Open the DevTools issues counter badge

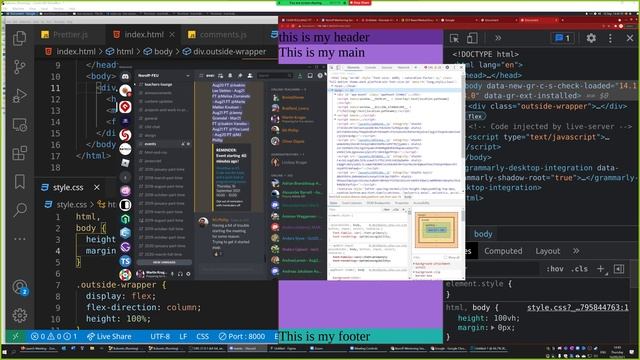tap(562, 38)
